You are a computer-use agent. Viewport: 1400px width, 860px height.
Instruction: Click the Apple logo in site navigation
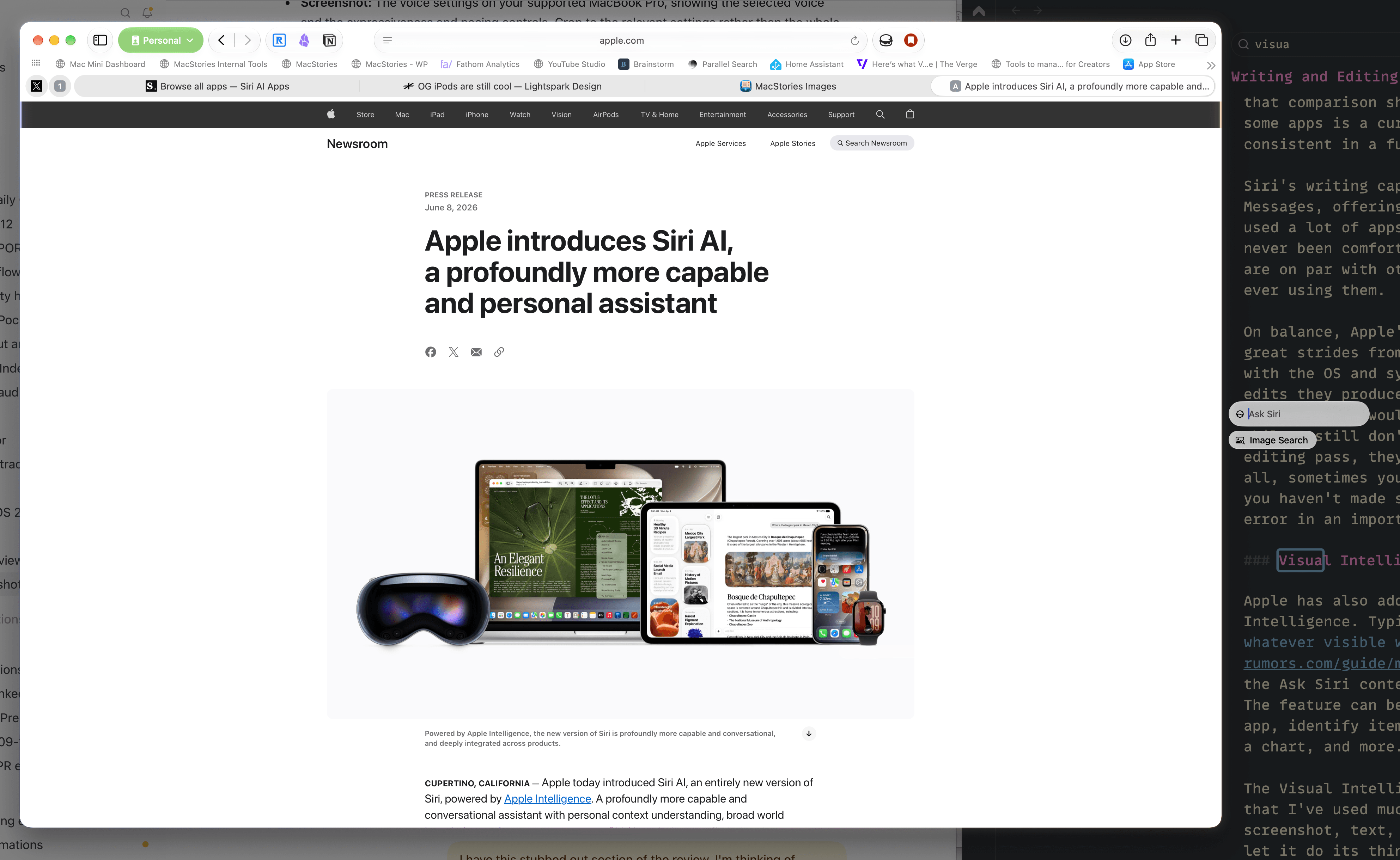331,114
